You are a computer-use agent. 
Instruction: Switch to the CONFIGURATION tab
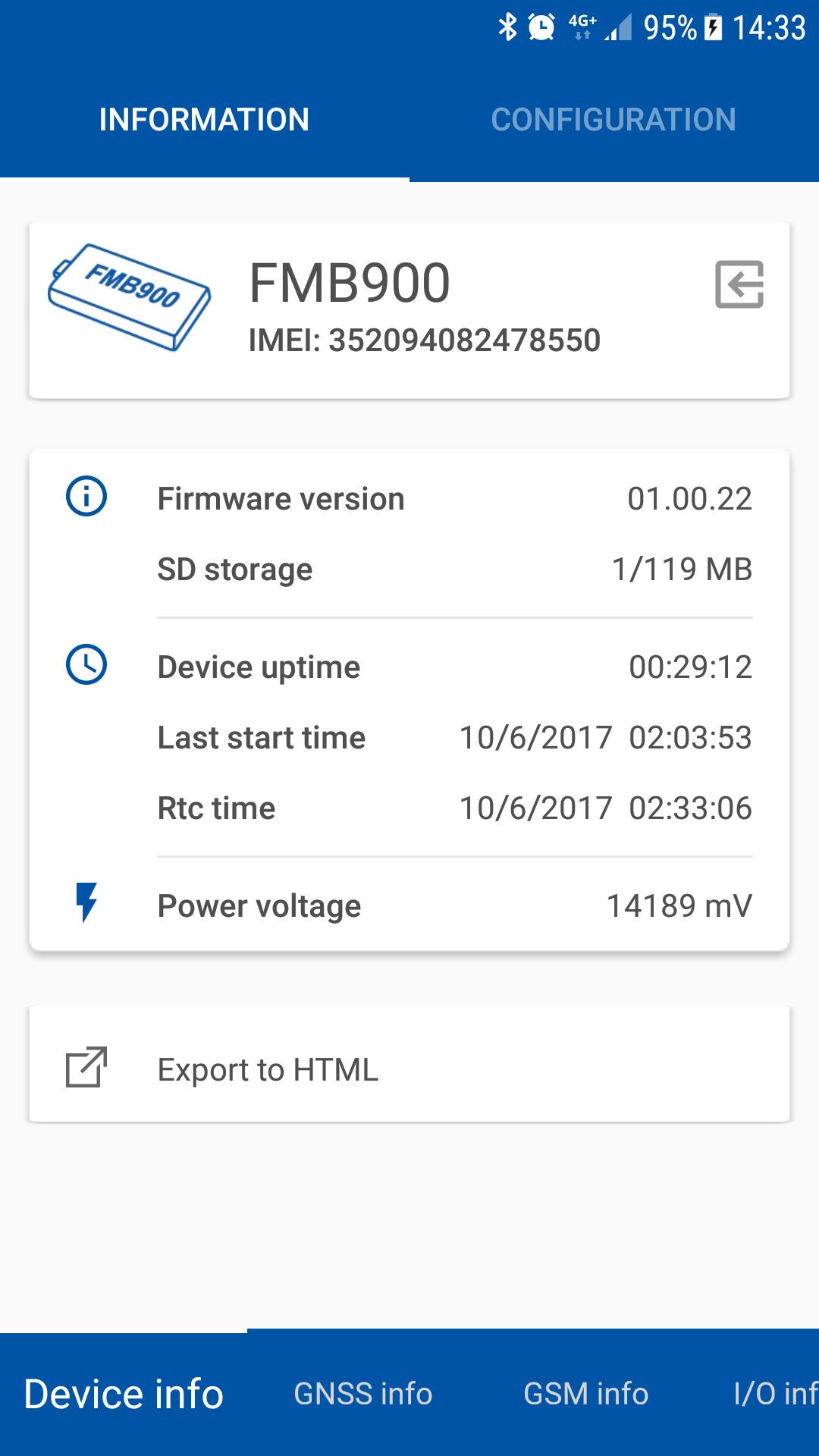click(613, 120)
